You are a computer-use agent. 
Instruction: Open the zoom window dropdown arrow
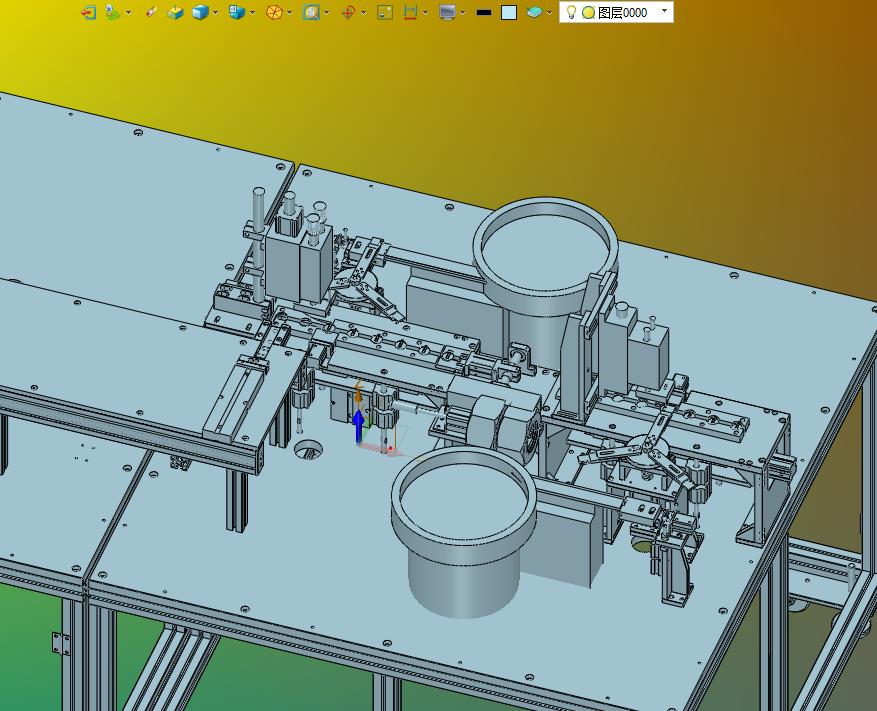coord(327,12)
